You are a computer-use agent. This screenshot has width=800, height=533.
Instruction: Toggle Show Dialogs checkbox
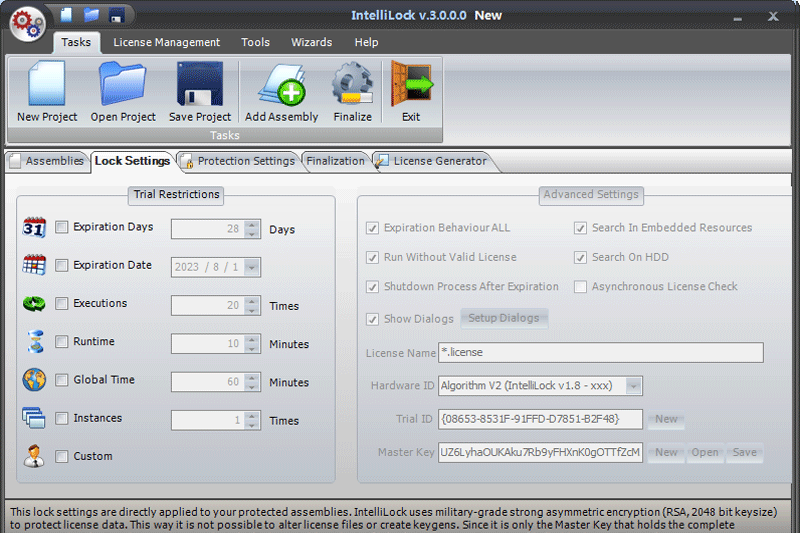click(372, 319)
